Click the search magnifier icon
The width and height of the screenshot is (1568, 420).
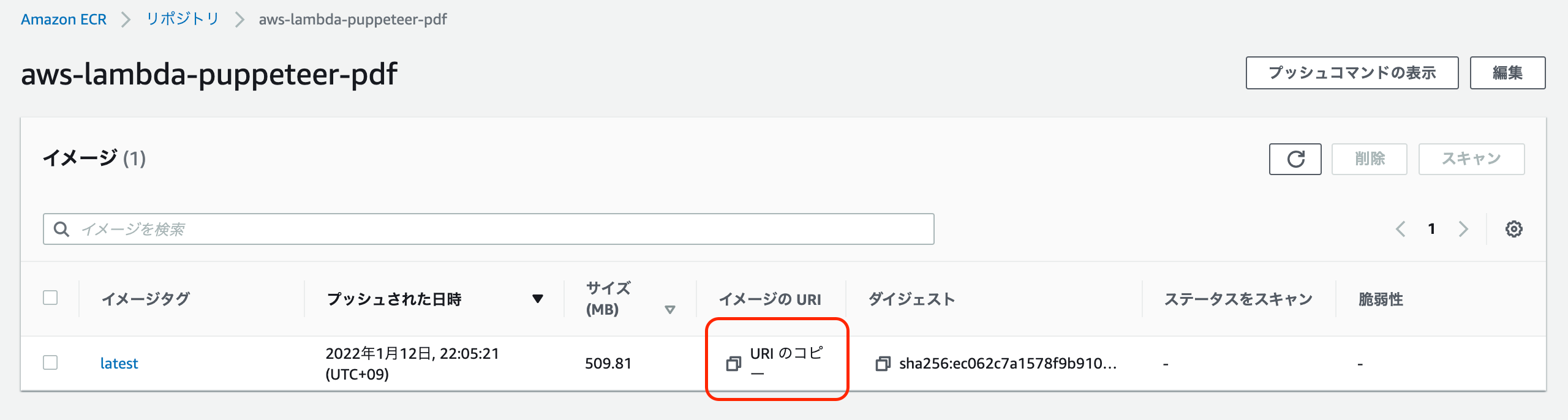(x=62, y=229)
